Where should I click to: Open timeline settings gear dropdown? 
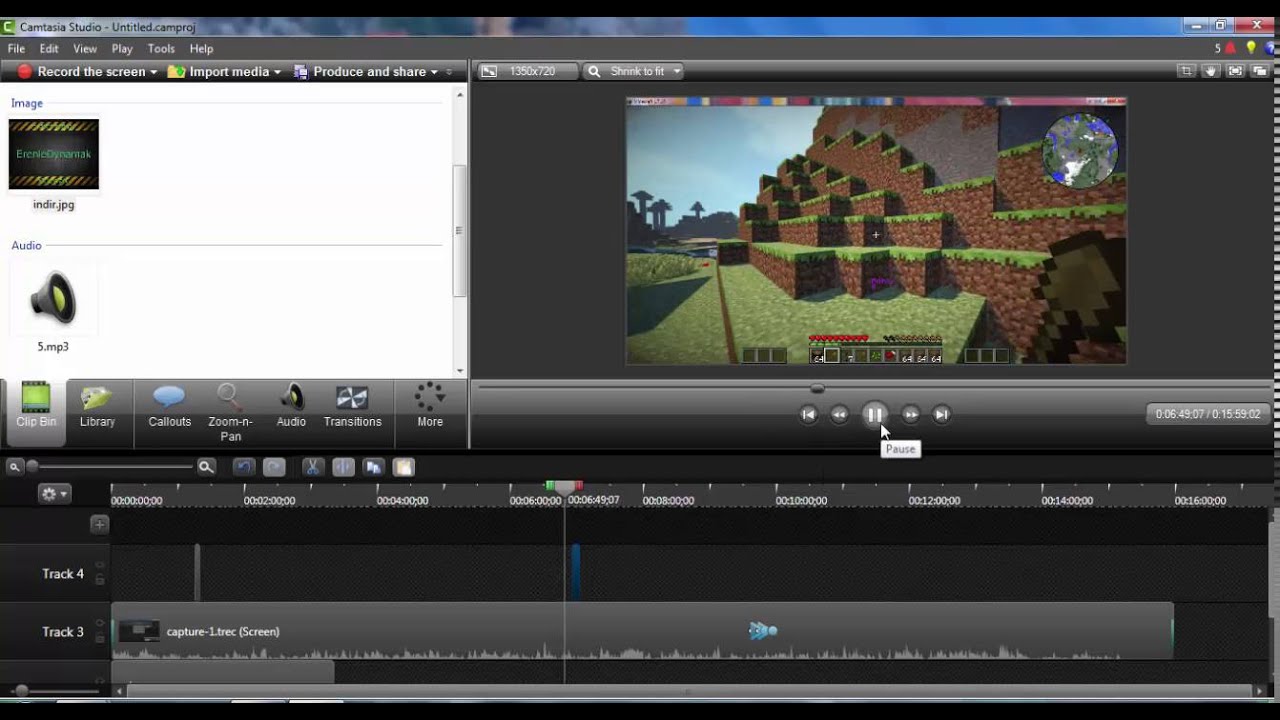tap(53, 493)
